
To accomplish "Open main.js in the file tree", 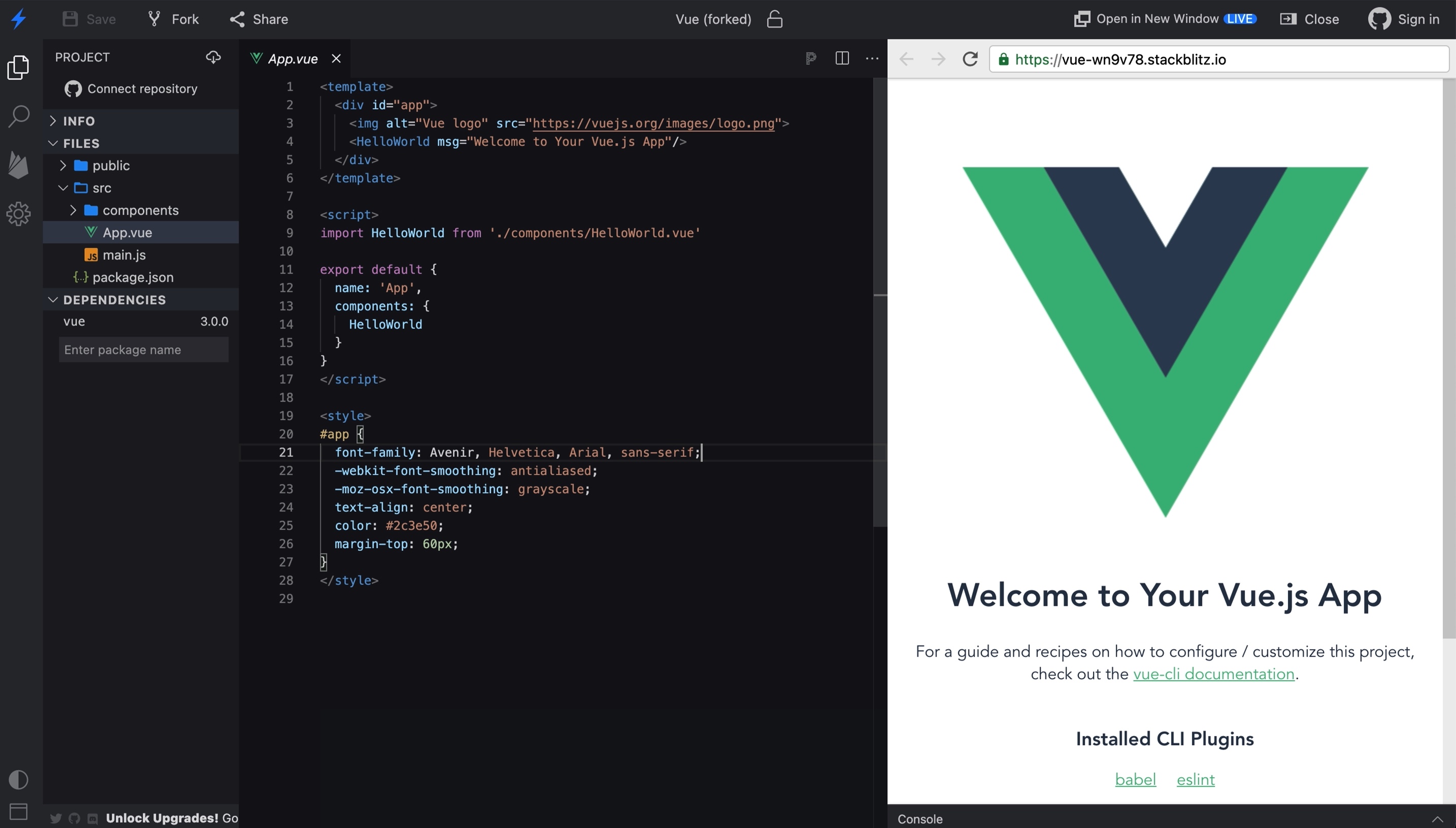I will tap(141, 255).
